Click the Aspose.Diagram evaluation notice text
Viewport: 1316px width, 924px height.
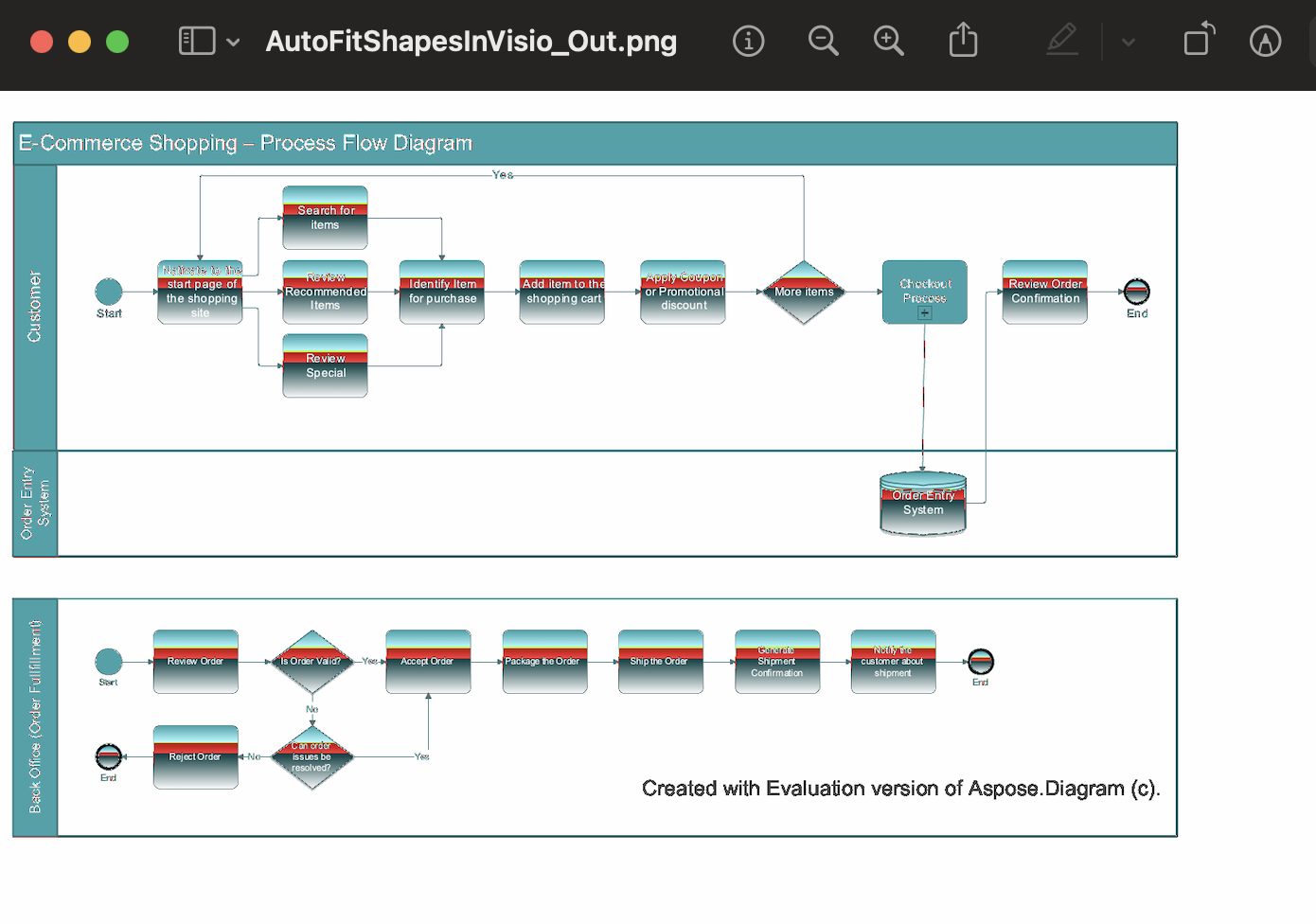900,788
